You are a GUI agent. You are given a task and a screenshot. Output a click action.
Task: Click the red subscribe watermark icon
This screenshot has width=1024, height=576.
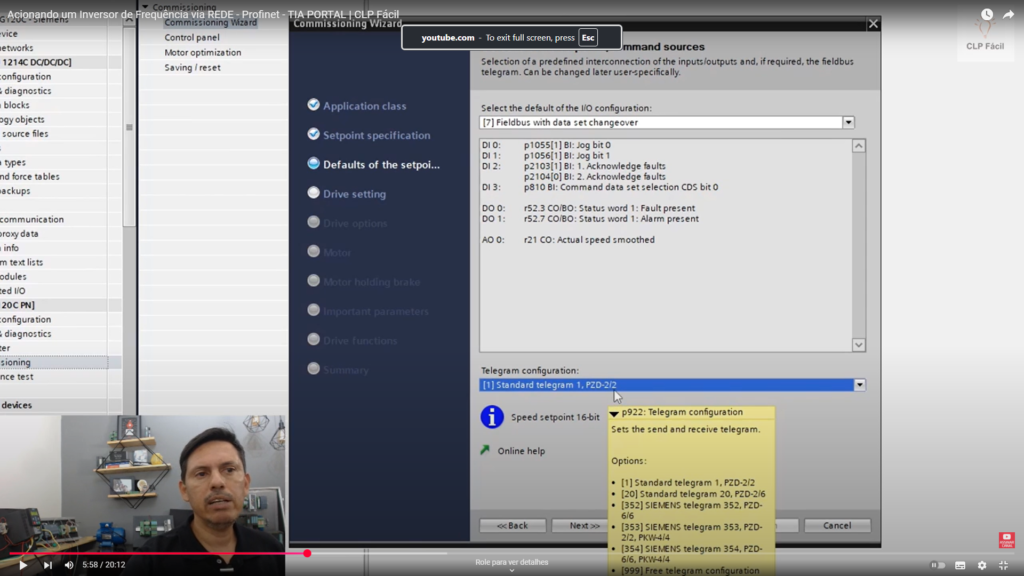point(1006,540)
